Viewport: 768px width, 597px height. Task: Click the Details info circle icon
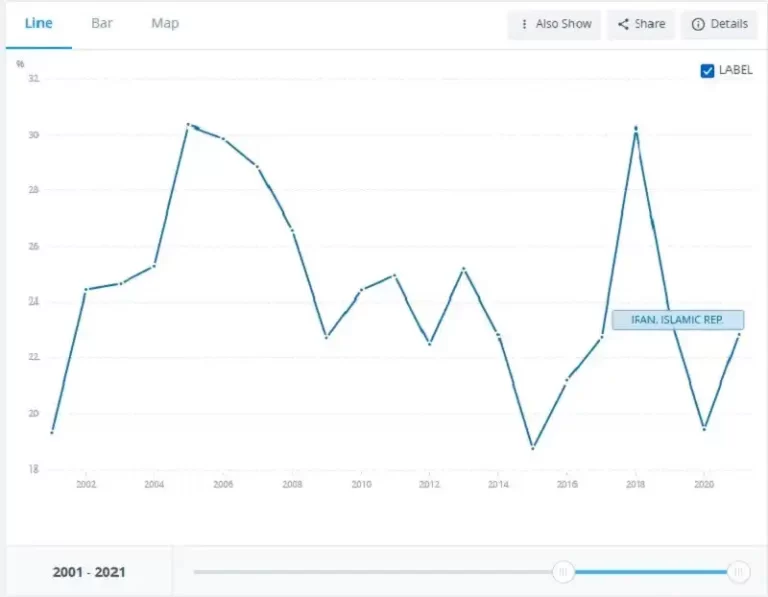(698, 24)
